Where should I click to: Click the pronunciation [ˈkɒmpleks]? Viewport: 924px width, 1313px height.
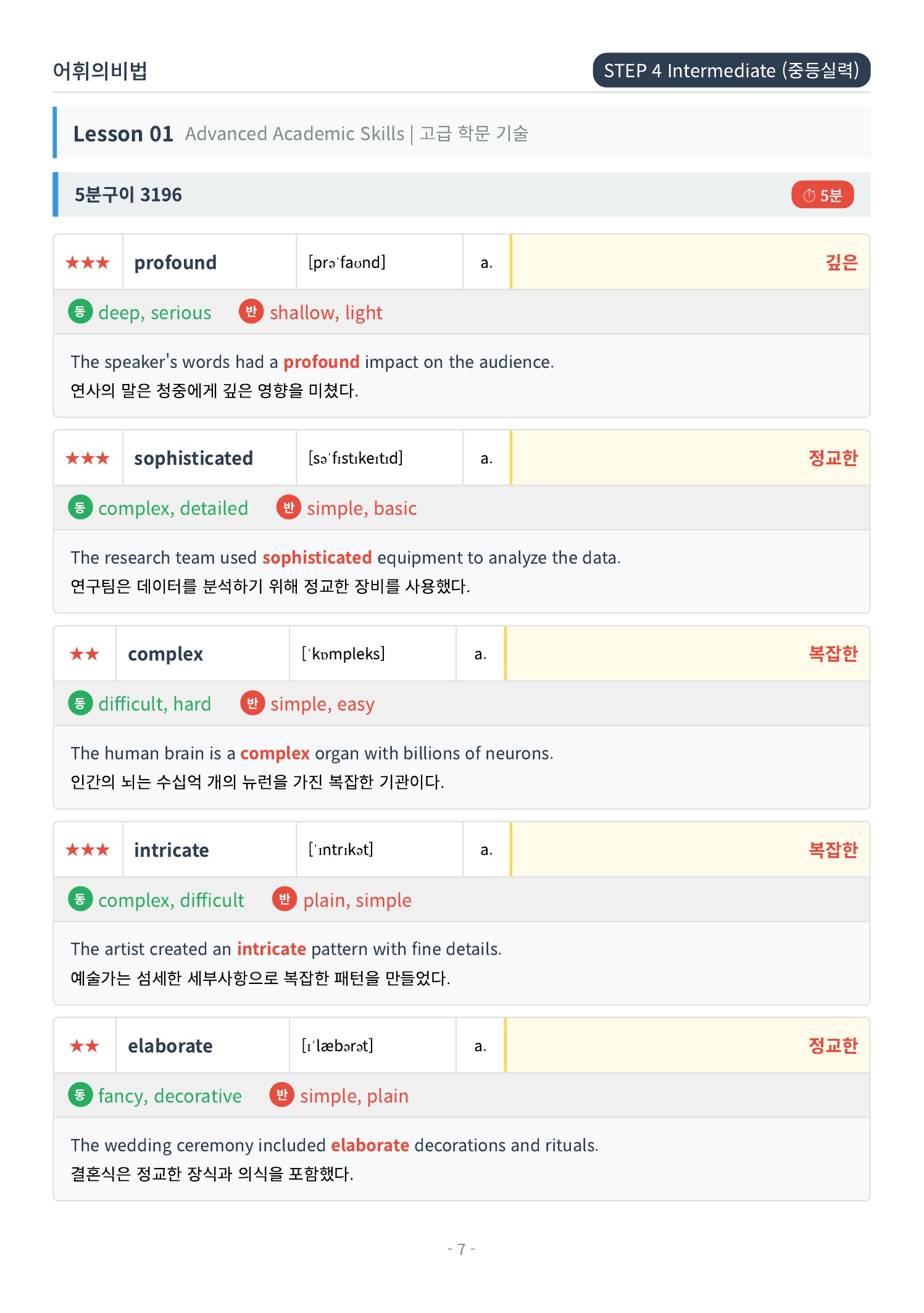point(343,654)
